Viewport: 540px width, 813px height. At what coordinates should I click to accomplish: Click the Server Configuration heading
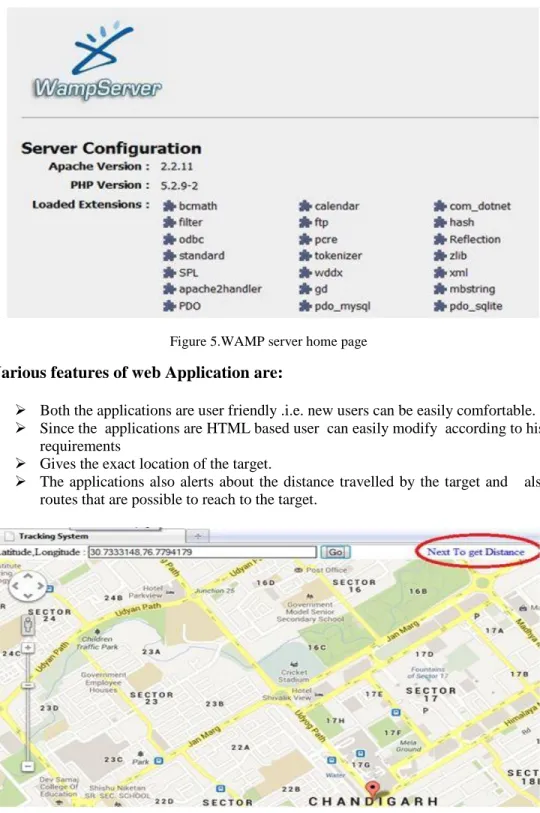(111, 148)
